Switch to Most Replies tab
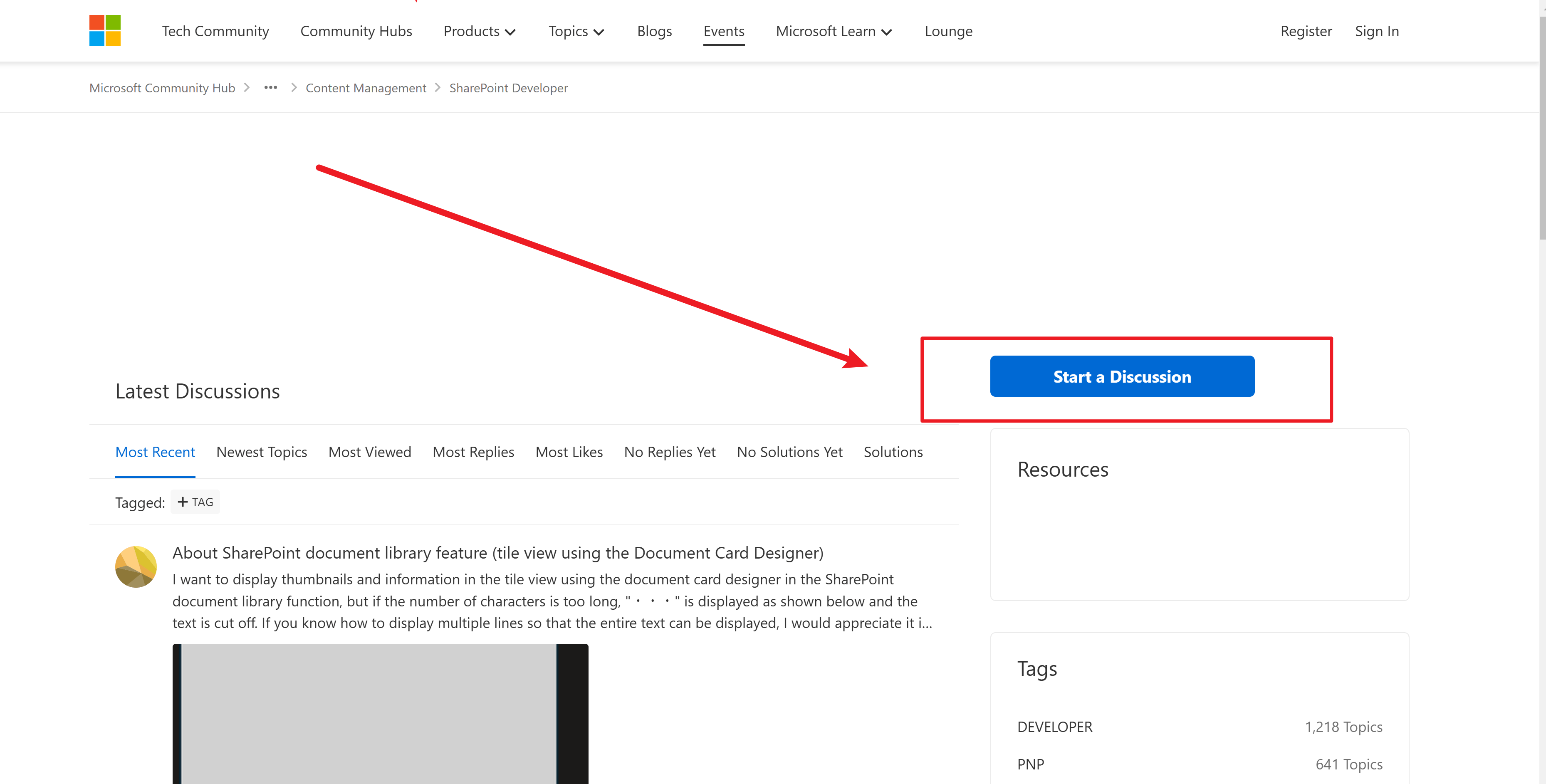This screenshot has width=1546, height=784. (x=473, y=452)
